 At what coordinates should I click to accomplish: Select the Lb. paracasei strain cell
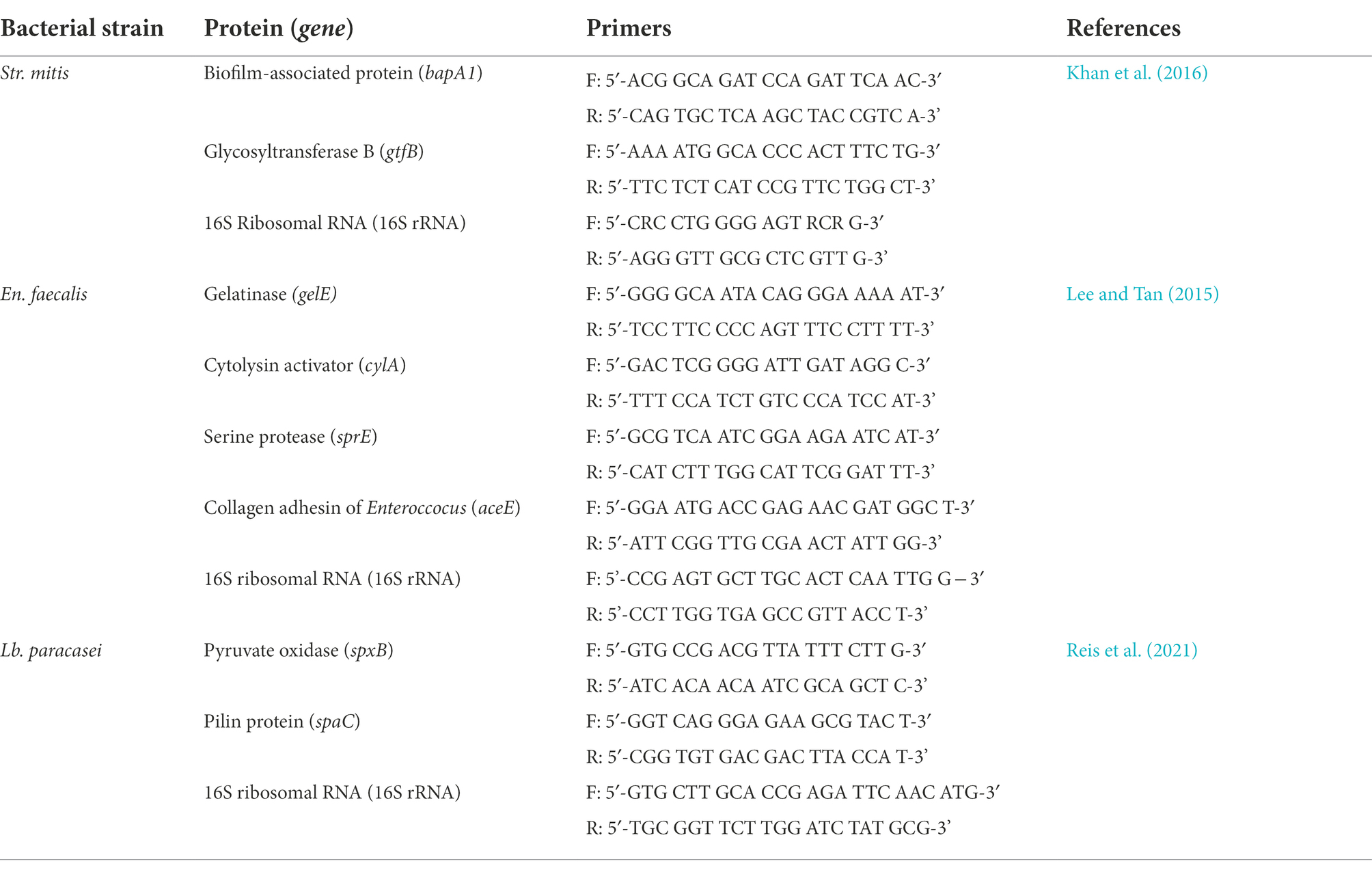[51, 651]
